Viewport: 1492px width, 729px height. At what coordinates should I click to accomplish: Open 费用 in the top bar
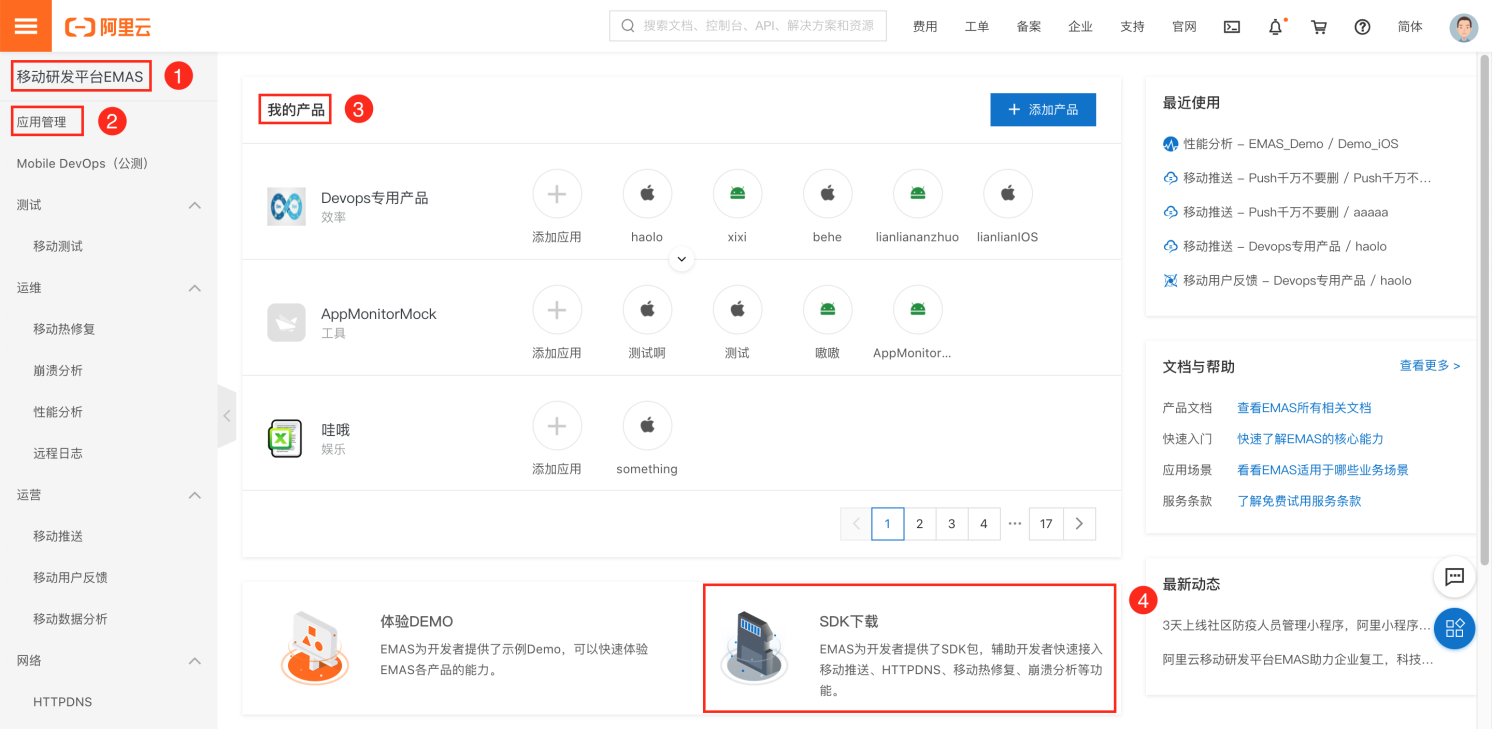click(x=925, y=27)
